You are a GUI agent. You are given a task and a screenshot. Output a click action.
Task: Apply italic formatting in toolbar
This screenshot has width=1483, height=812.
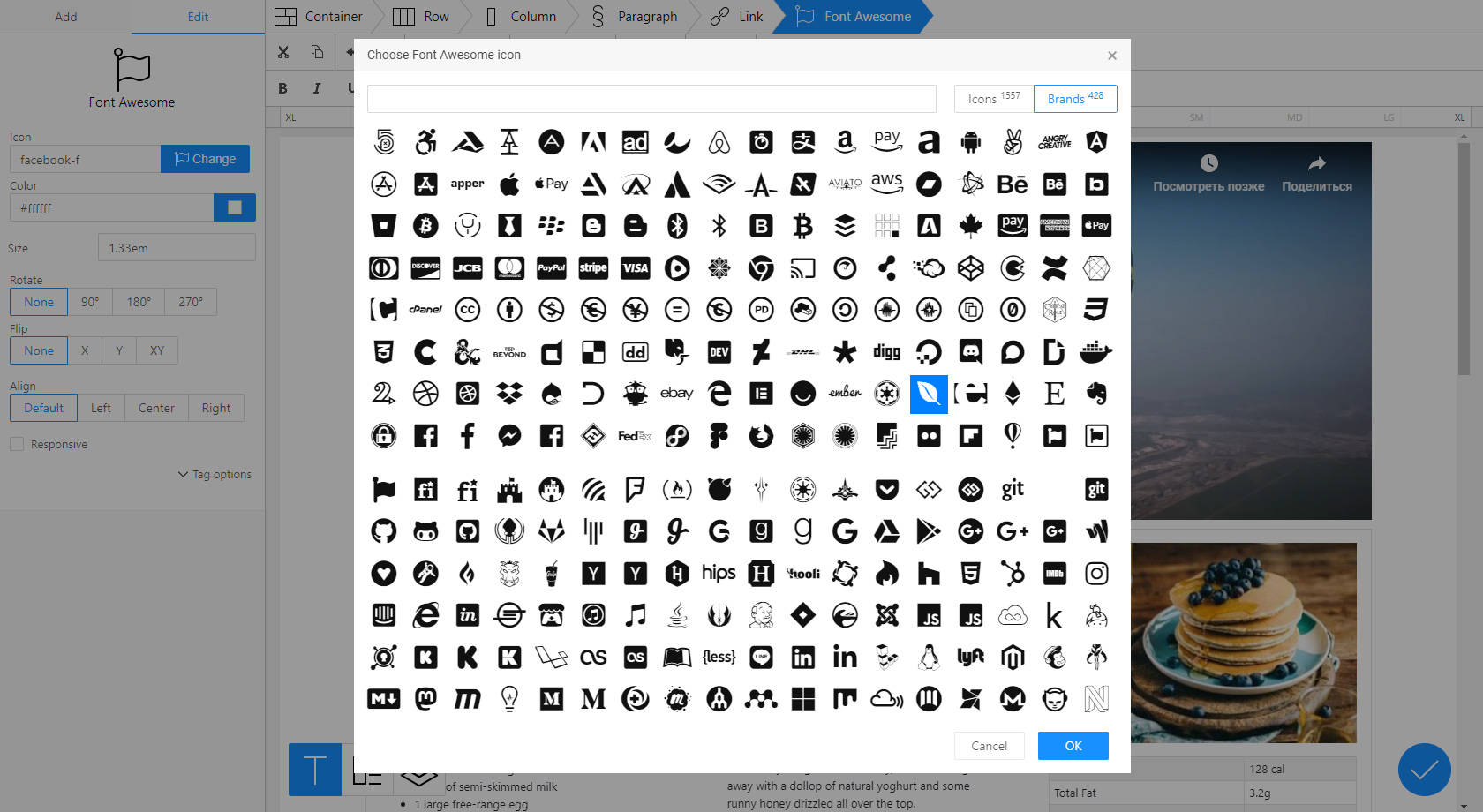317,88
